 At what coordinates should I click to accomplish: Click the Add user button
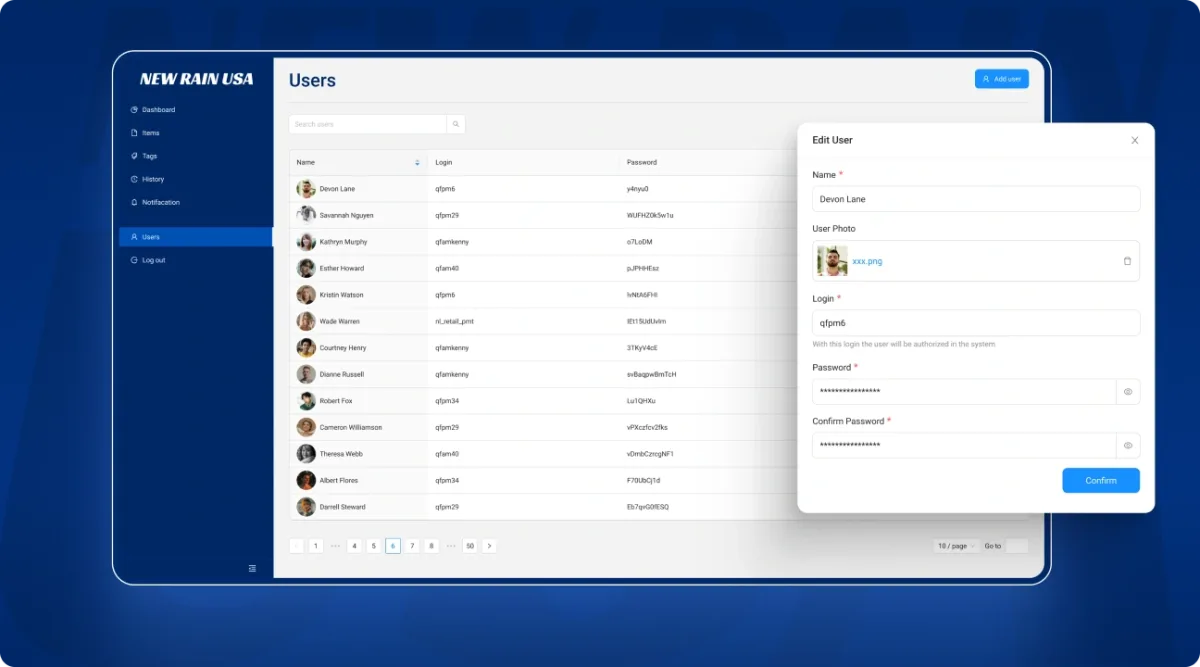pyautogui.click(x=1002, y=79)
